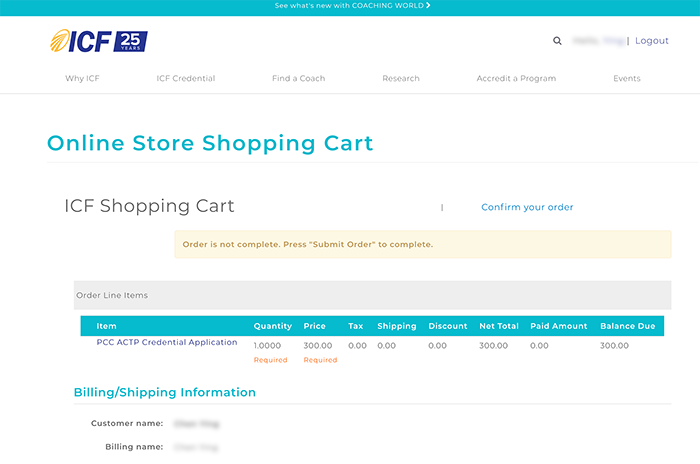Click the Balance Due column header

(x=627, y=326)
